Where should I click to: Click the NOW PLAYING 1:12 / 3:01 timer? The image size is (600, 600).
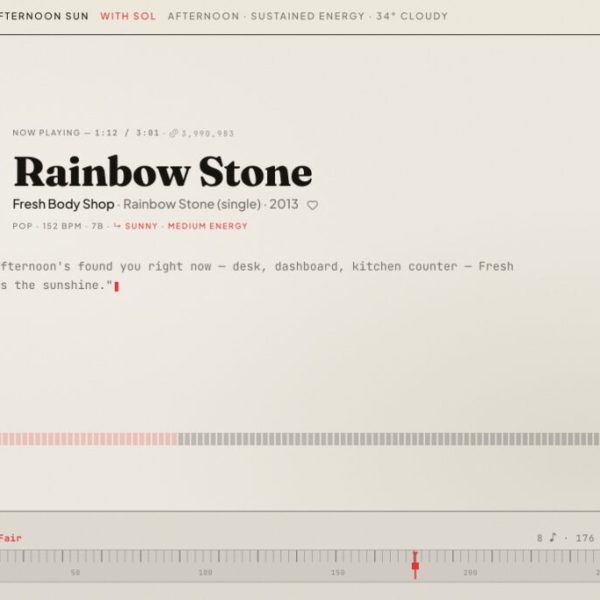pyautogui.click(x=86, y=133)
